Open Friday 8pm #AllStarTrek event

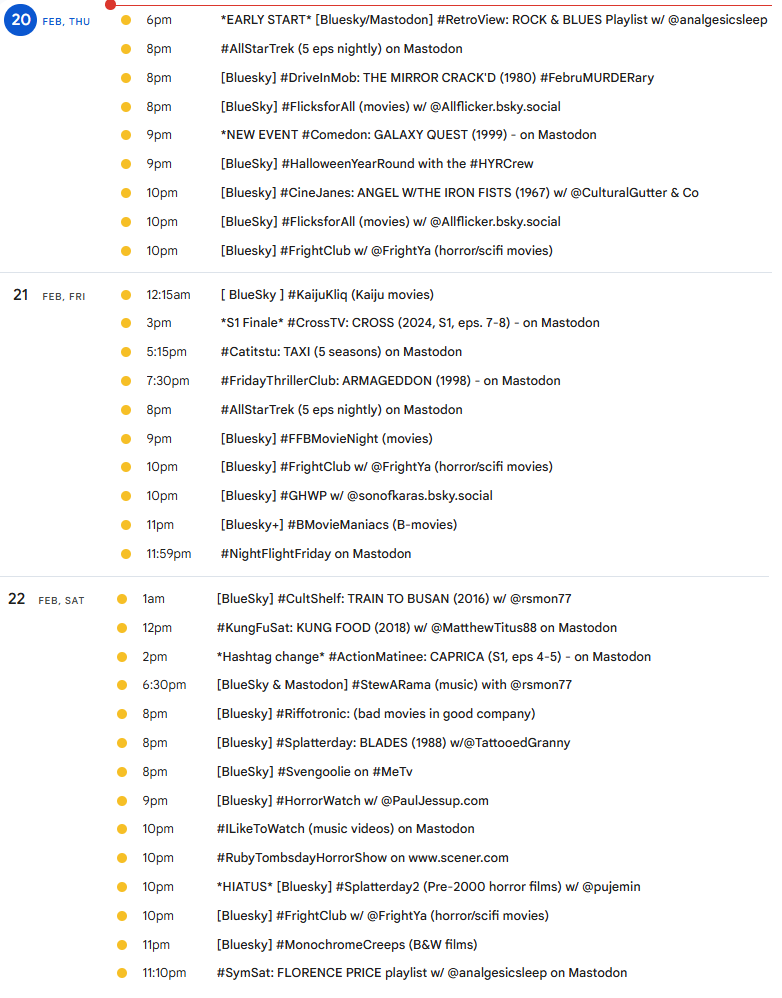341,410
